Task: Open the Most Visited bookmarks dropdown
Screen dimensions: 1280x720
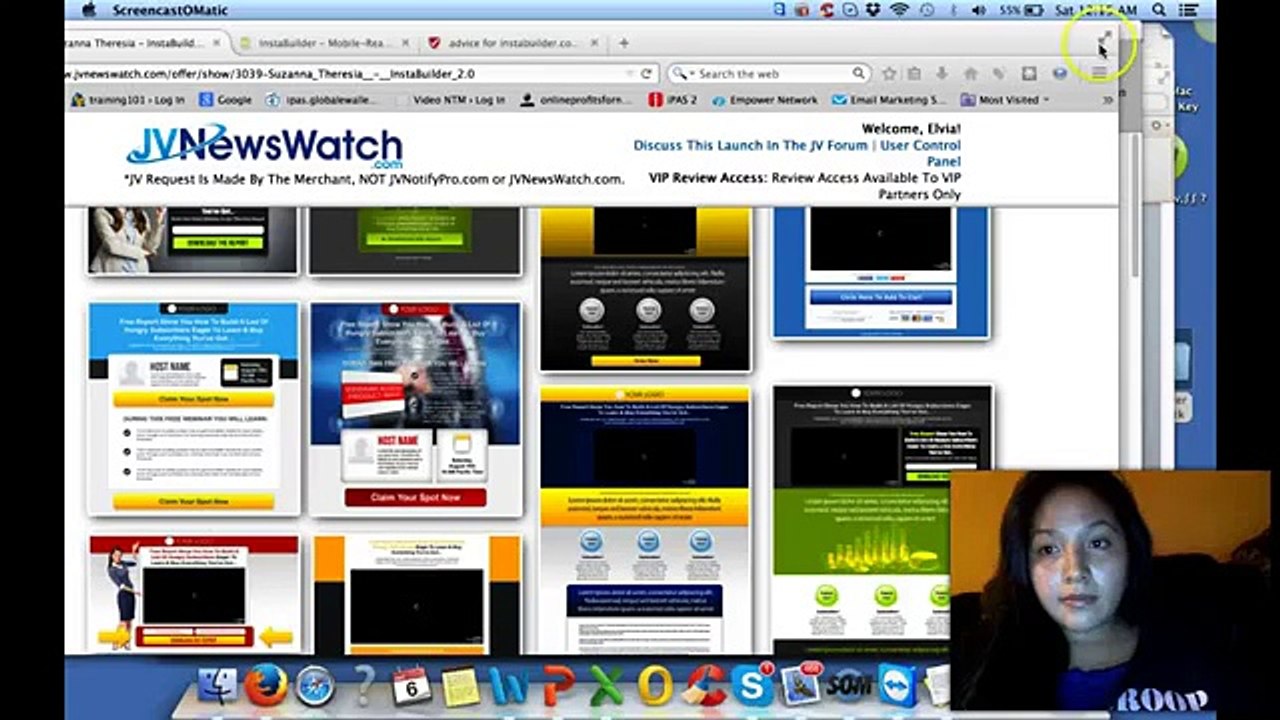Action: click(x=1005, y=100)
